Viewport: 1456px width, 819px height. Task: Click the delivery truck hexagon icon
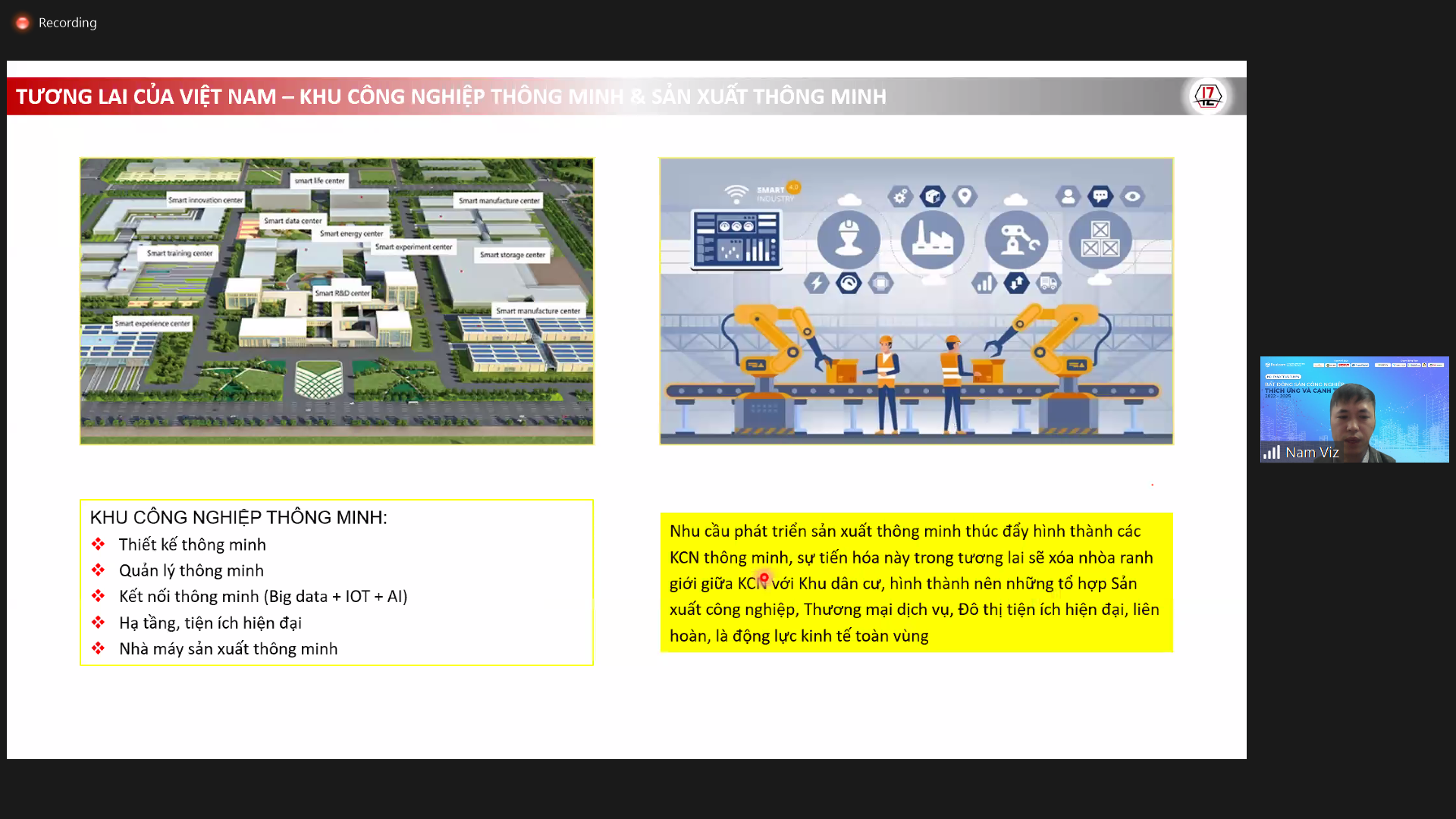point(1048,284)
